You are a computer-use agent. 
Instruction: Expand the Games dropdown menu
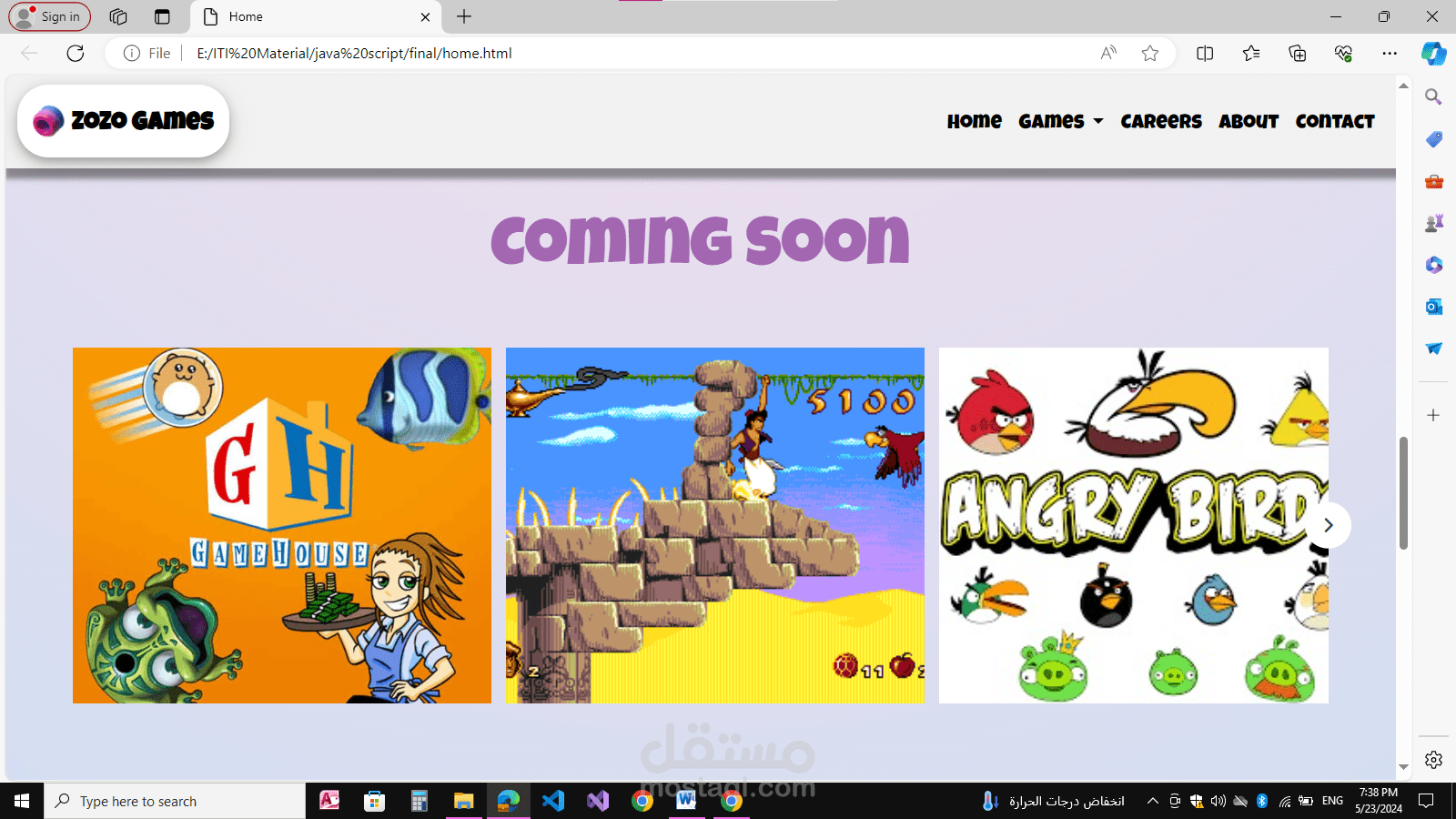(x=1060, y=121)
